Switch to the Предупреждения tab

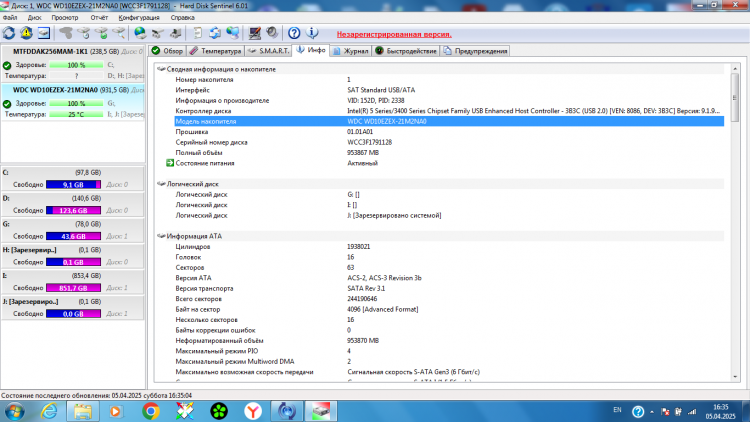click(x=475, y=51)
